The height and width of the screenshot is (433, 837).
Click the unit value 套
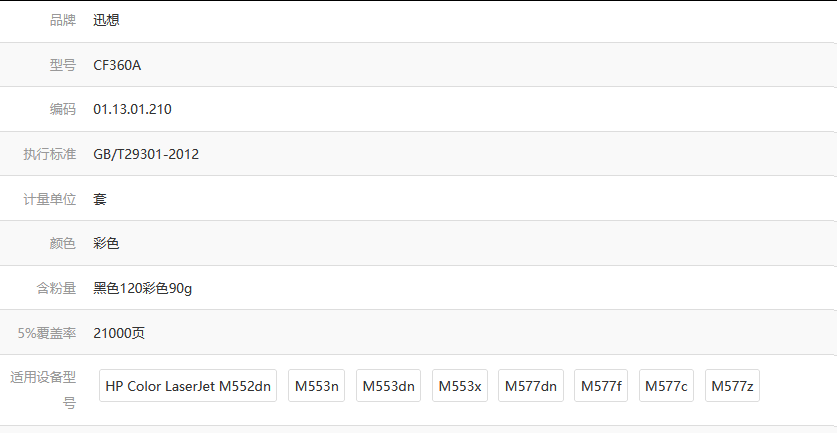tap(100, 199)
